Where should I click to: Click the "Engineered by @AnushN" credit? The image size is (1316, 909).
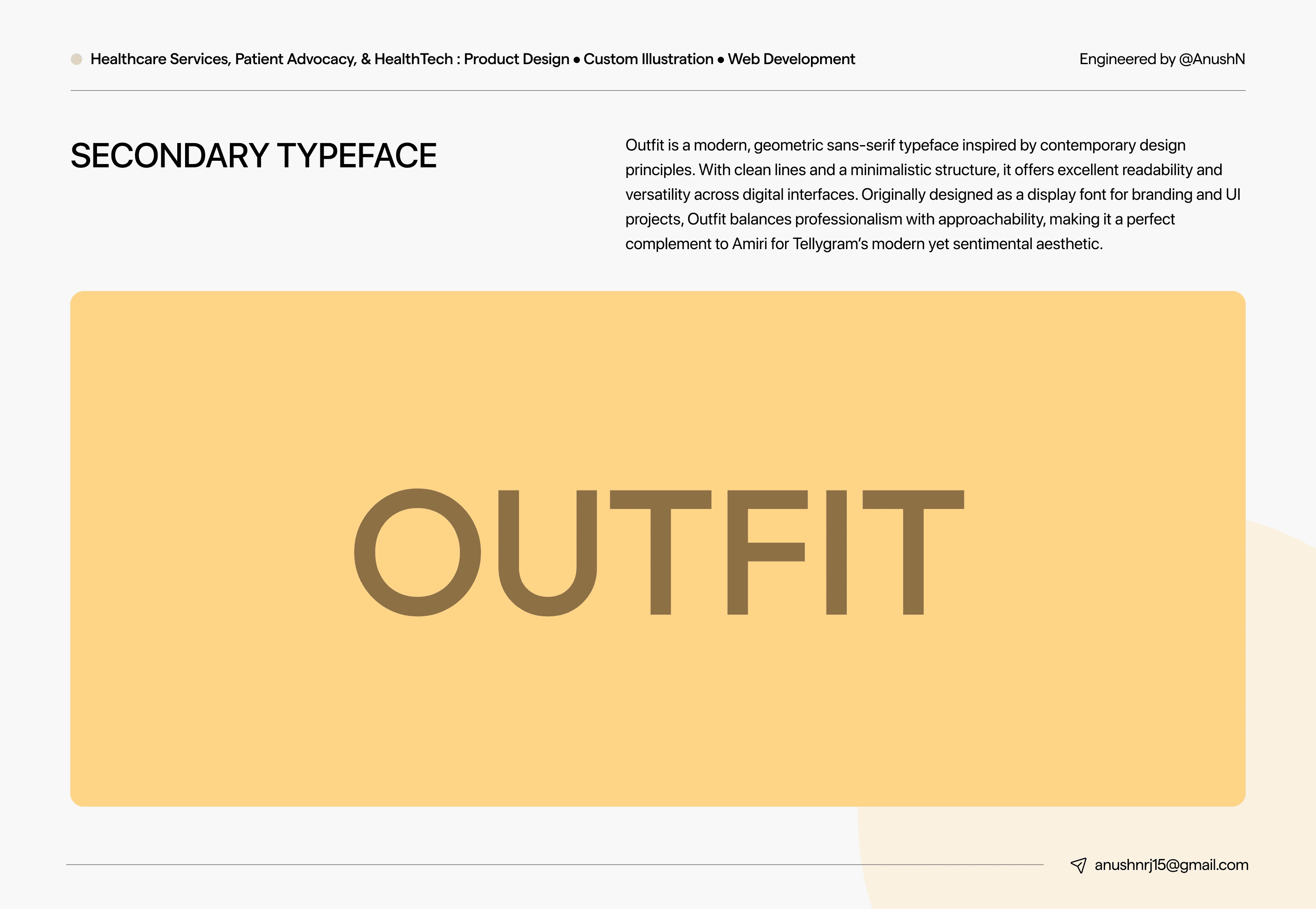1162,59
